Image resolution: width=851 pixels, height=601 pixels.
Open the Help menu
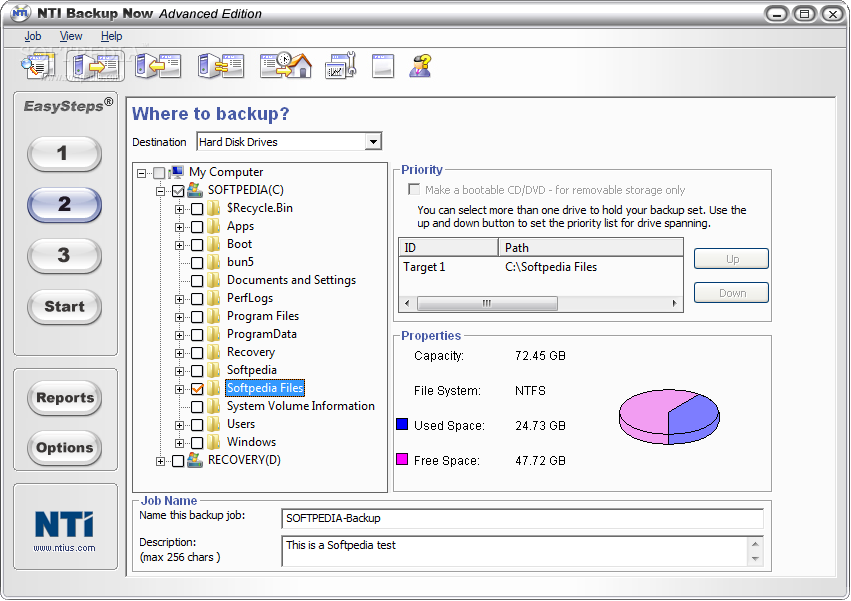(111, 36)
